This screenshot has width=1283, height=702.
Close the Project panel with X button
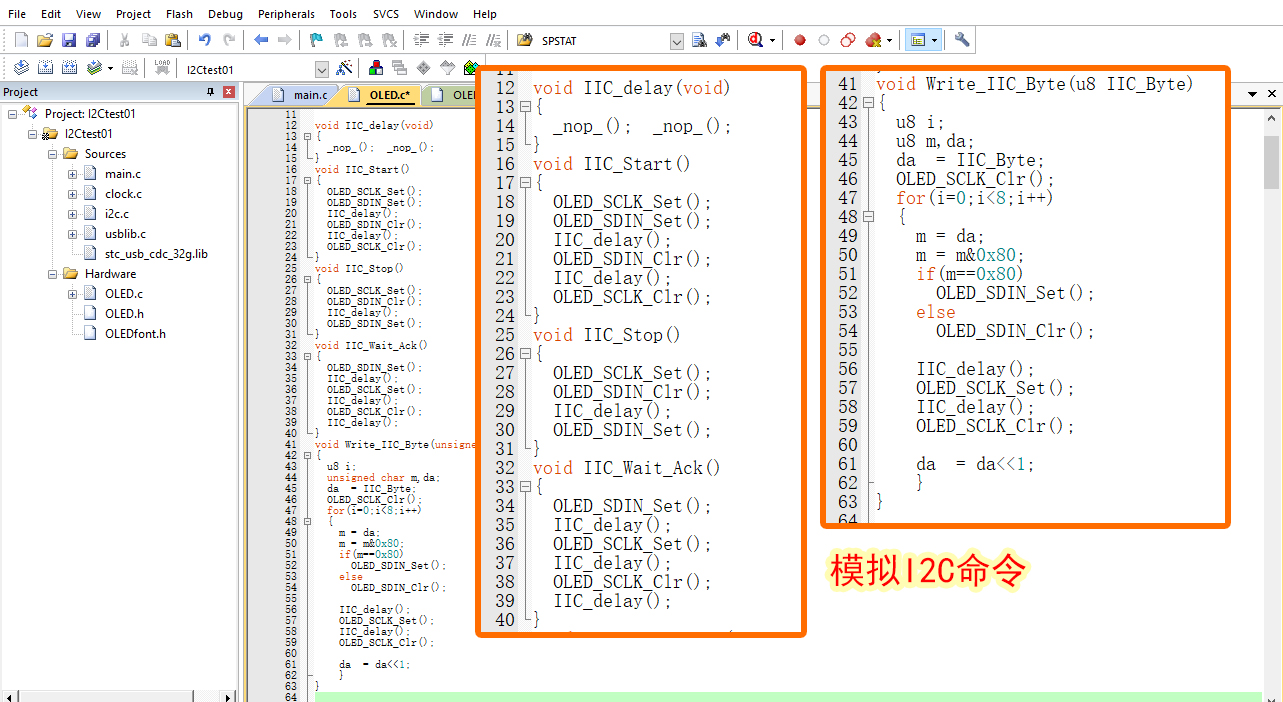pyautogui.click(x=228, y=92)
